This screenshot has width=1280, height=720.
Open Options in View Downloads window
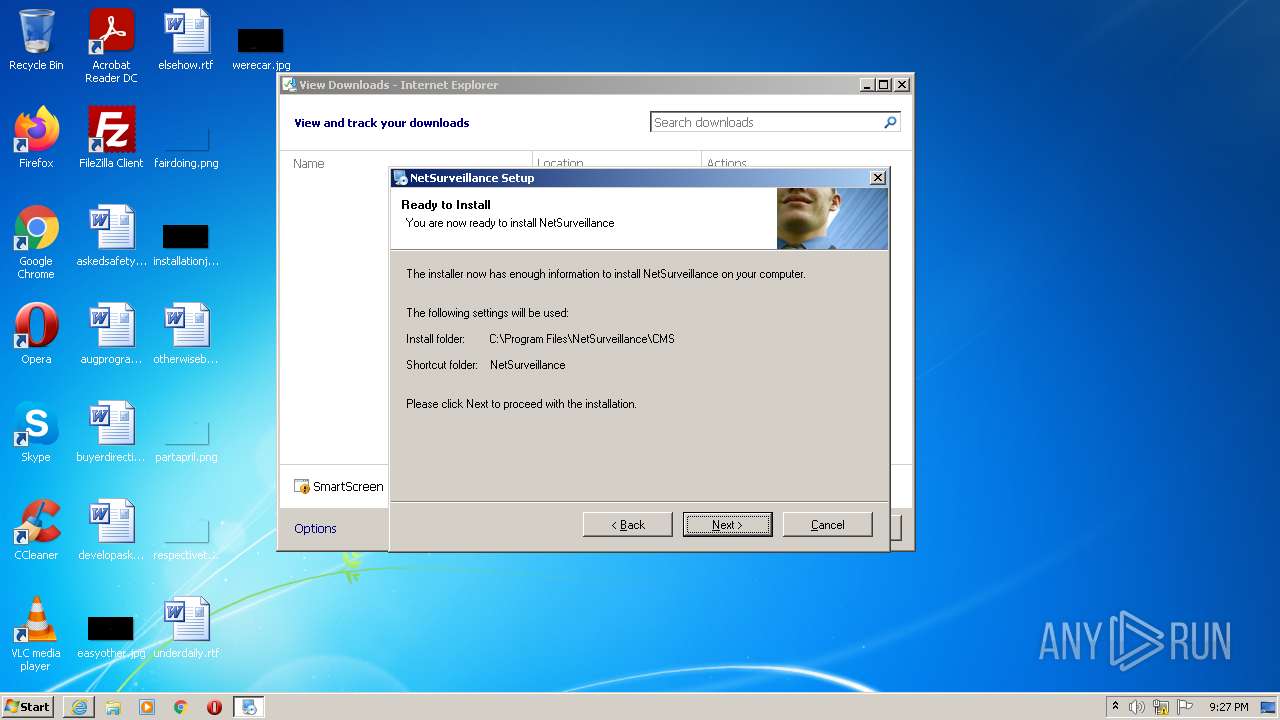315,528
